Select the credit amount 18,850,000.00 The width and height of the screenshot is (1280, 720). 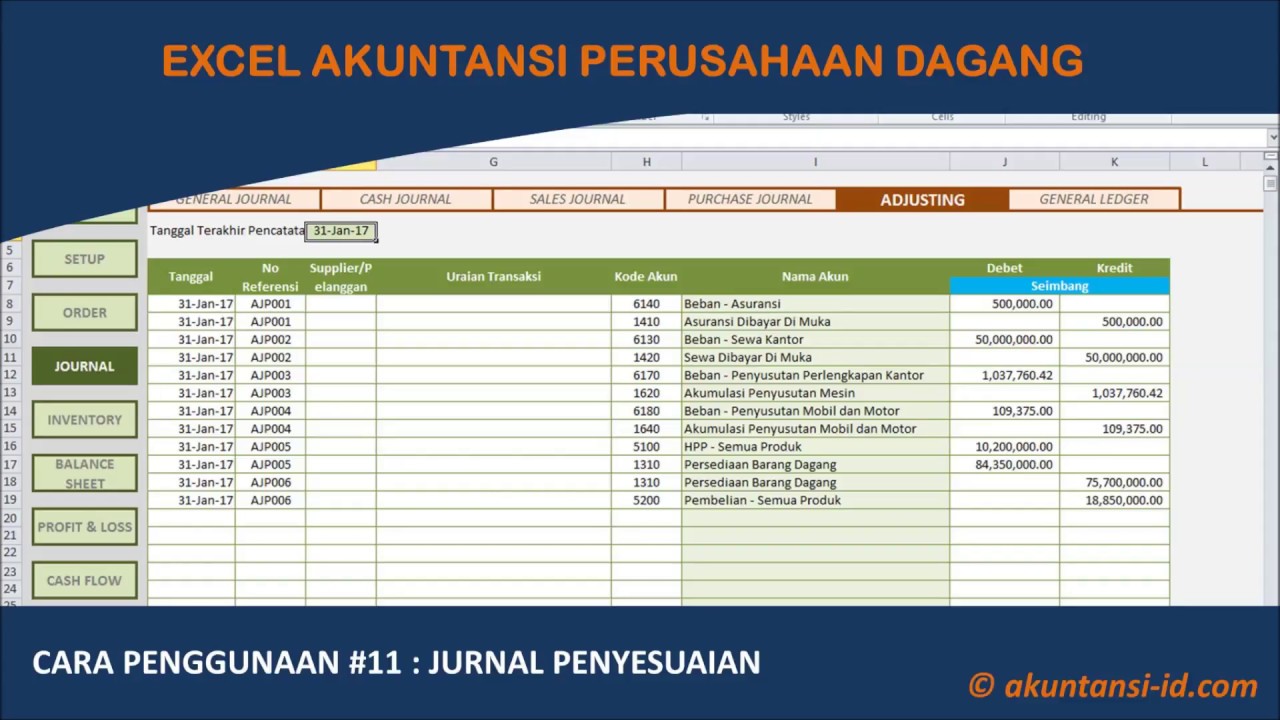(x=1114, y=500)
